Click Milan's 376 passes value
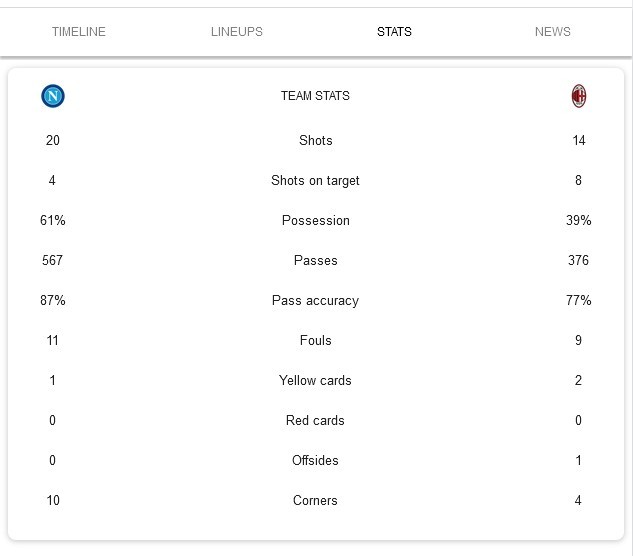633x556 pixels. (578, 261)
